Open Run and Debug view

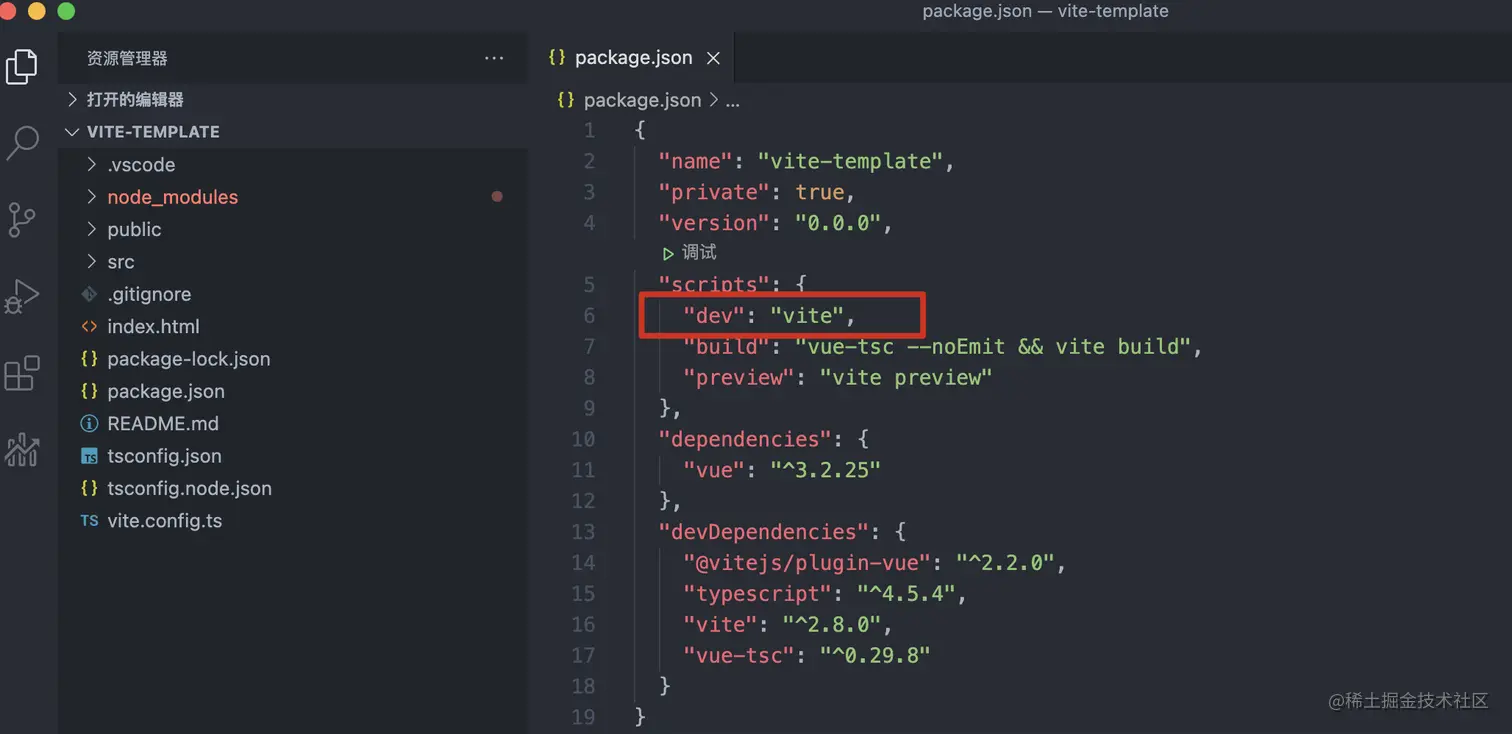coord(22,297)
